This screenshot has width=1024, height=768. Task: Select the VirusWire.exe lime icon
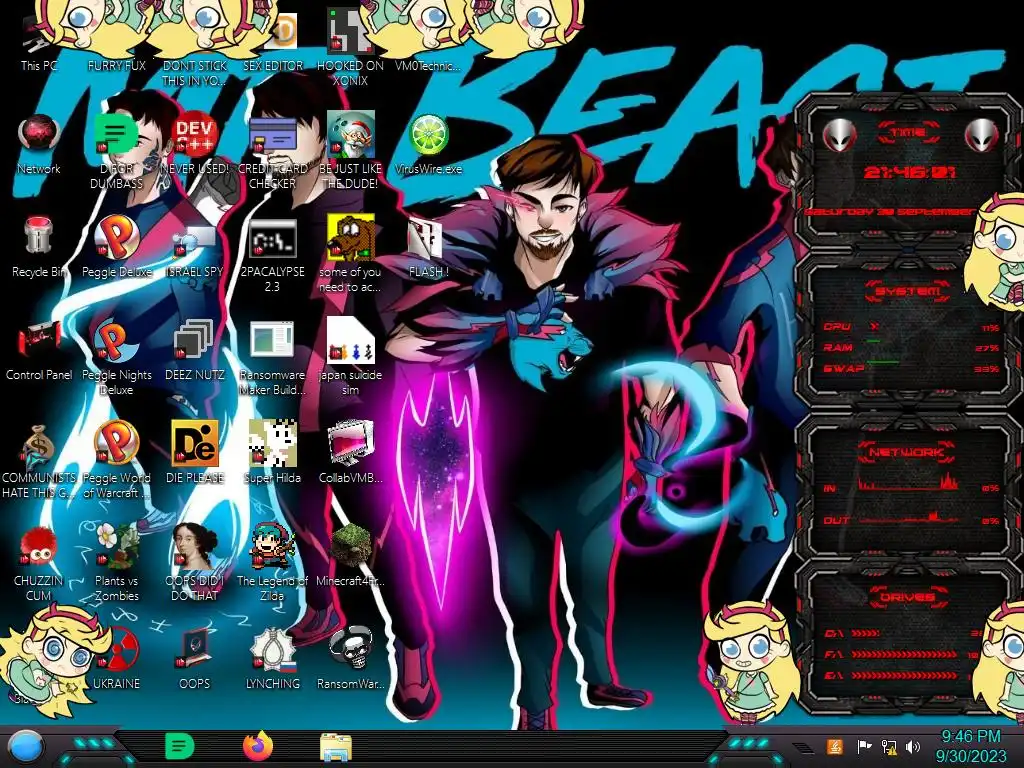[428, 144]
